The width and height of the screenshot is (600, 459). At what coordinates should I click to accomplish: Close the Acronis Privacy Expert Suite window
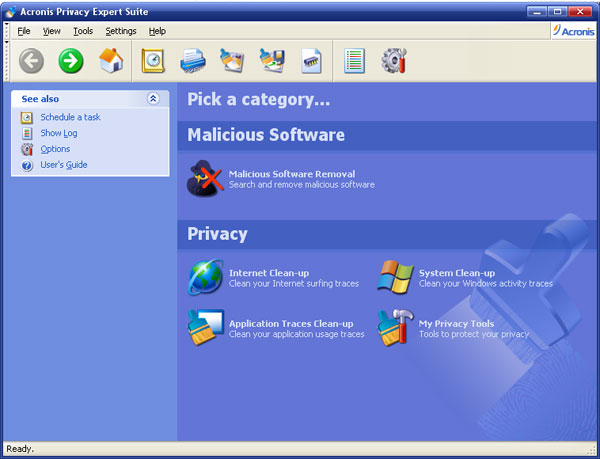coord(580,12)
